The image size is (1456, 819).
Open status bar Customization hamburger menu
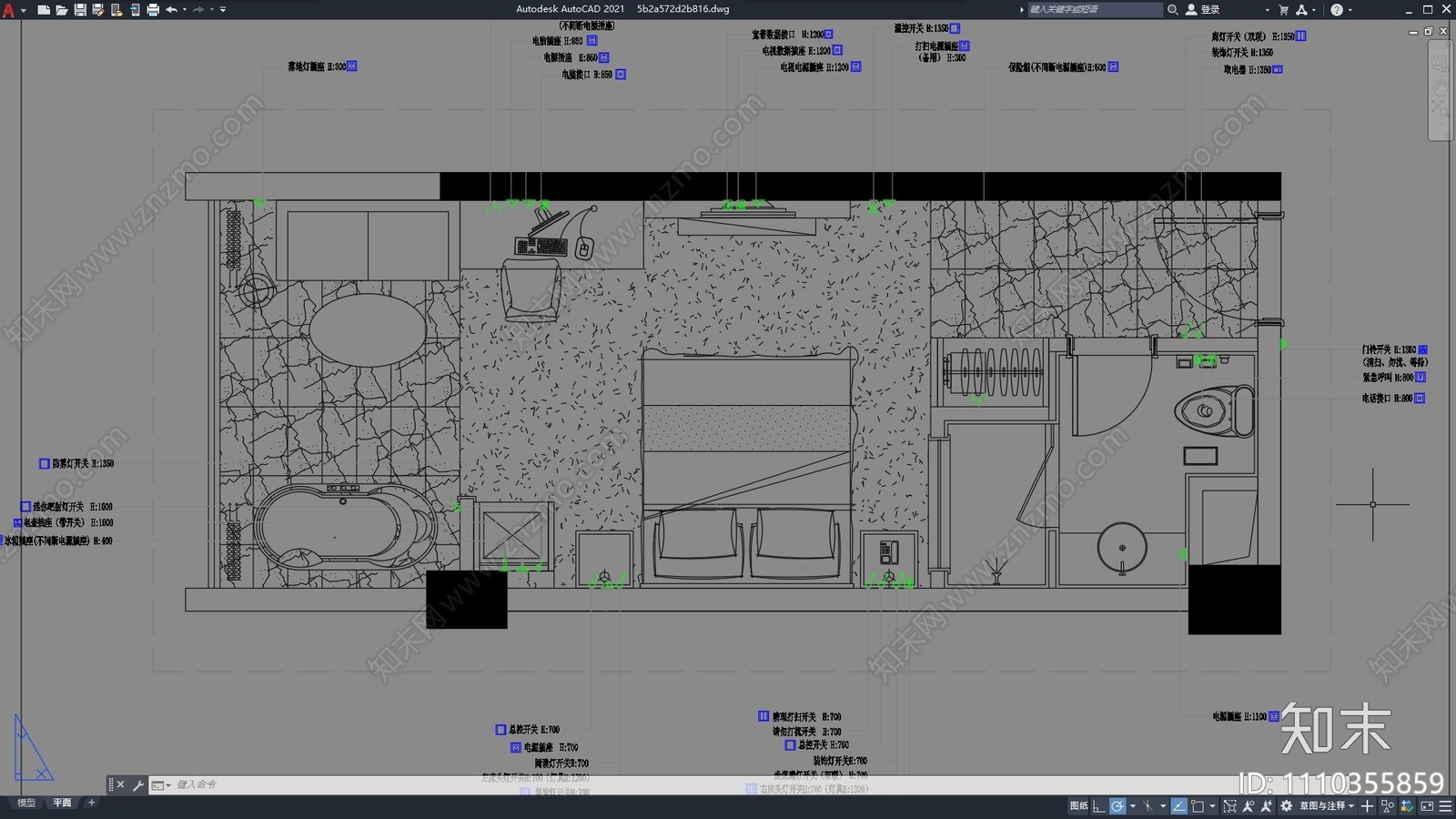coord(1445,805)
